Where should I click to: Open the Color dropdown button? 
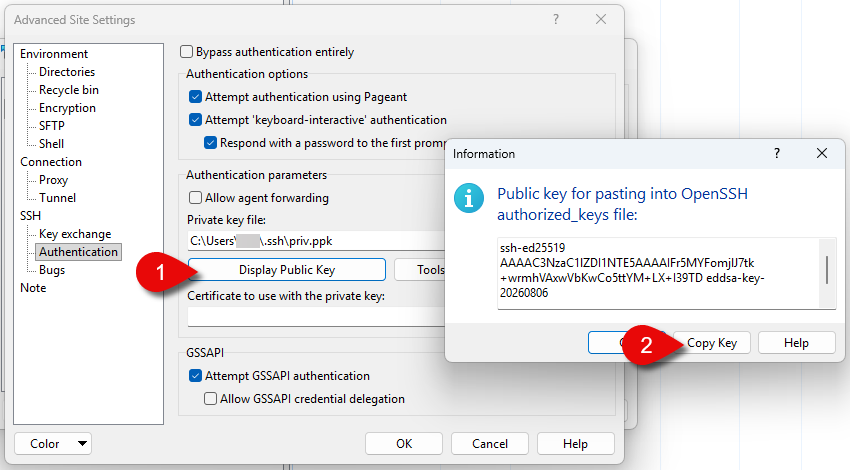click(x=53, y=443)
